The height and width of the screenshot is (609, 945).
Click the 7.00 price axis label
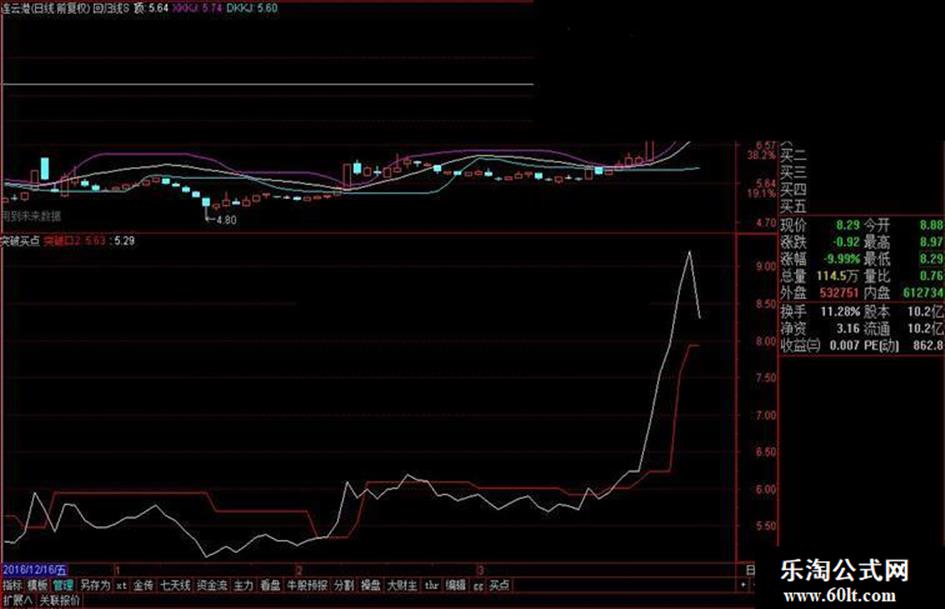766,415
